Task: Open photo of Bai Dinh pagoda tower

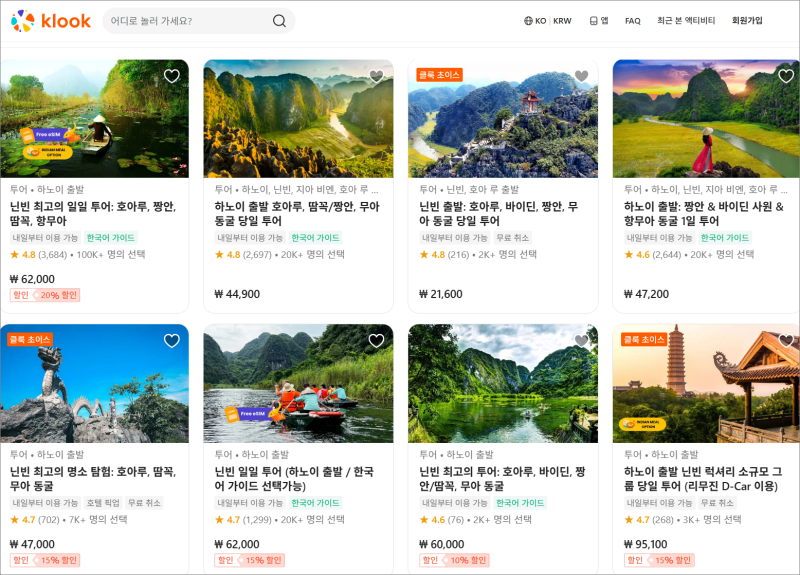Action: [707, 384]
